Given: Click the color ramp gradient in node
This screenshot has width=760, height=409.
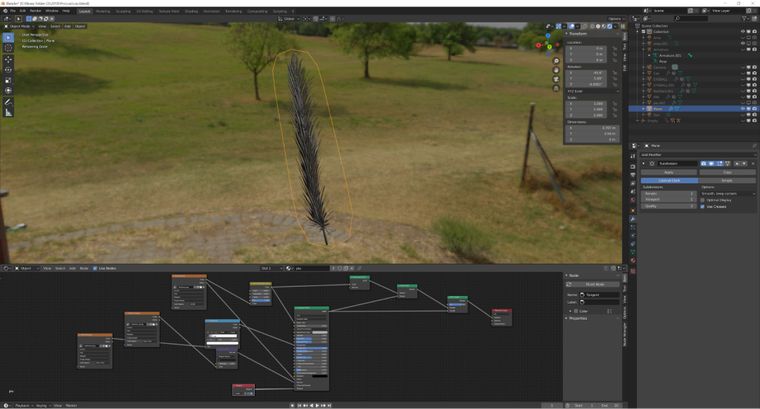Looking at the screenshot, I should (222, 336).
